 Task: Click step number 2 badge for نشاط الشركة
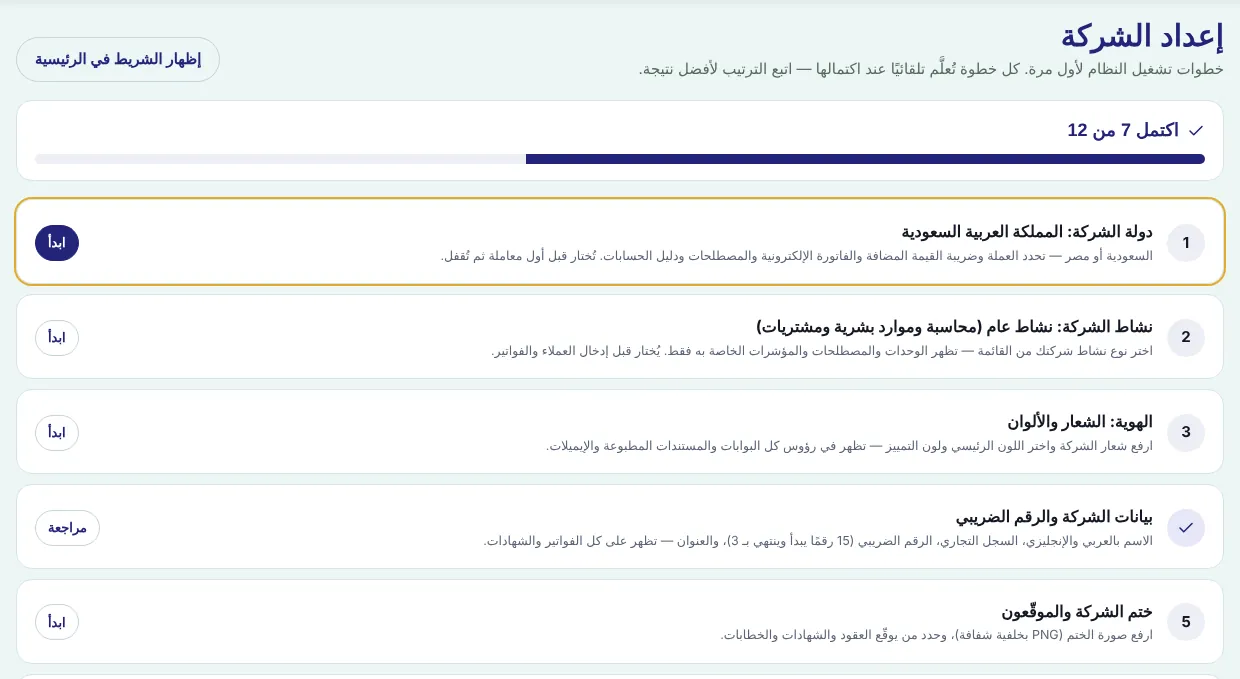point(1186,337)
